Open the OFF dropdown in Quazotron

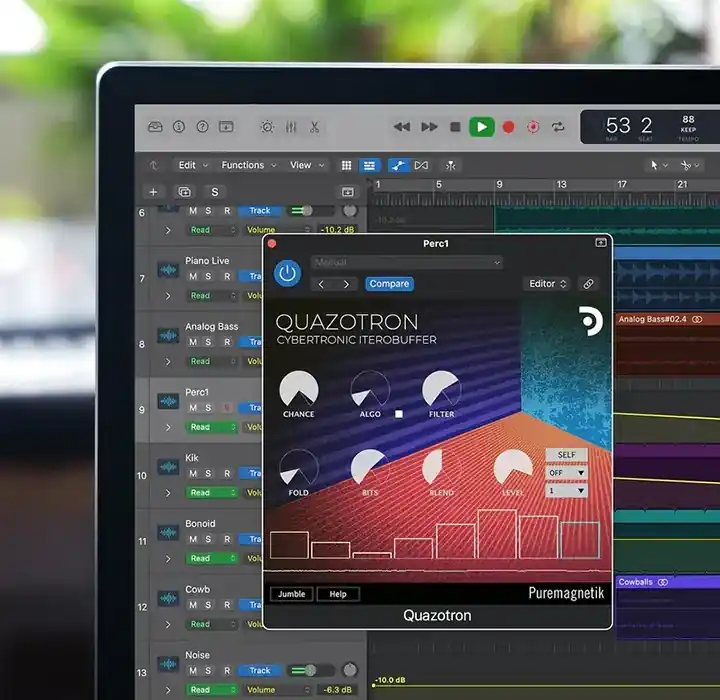(x=567, y=473)
